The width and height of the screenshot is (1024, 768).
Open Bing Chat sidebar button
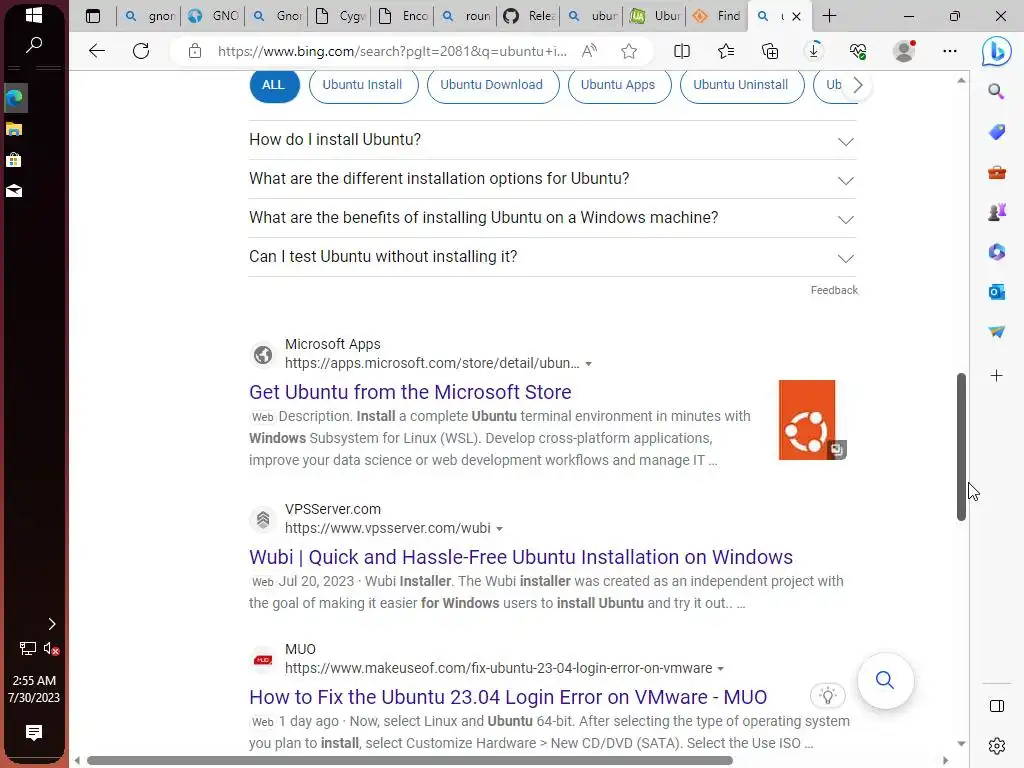point(997,51)
